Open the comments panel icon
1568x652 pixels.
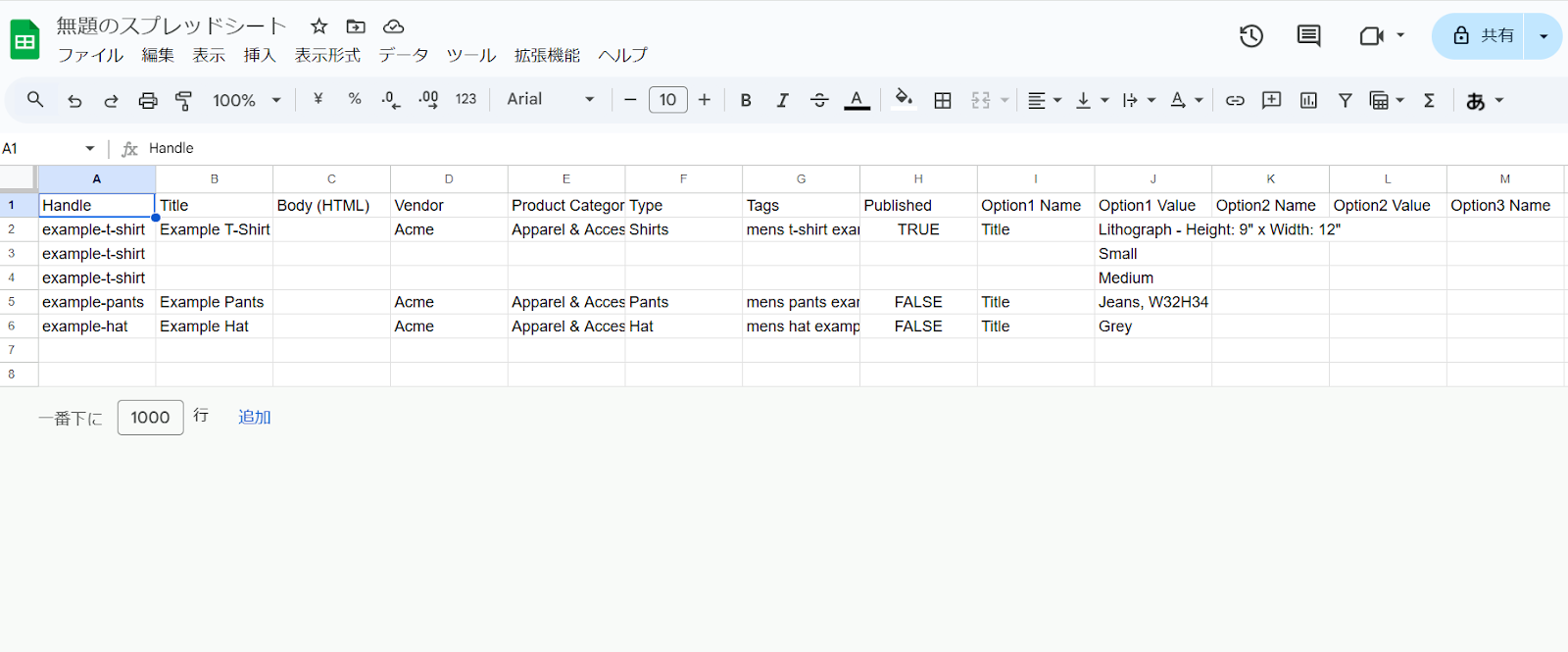pyautogui.click(x=1308, y=36)
